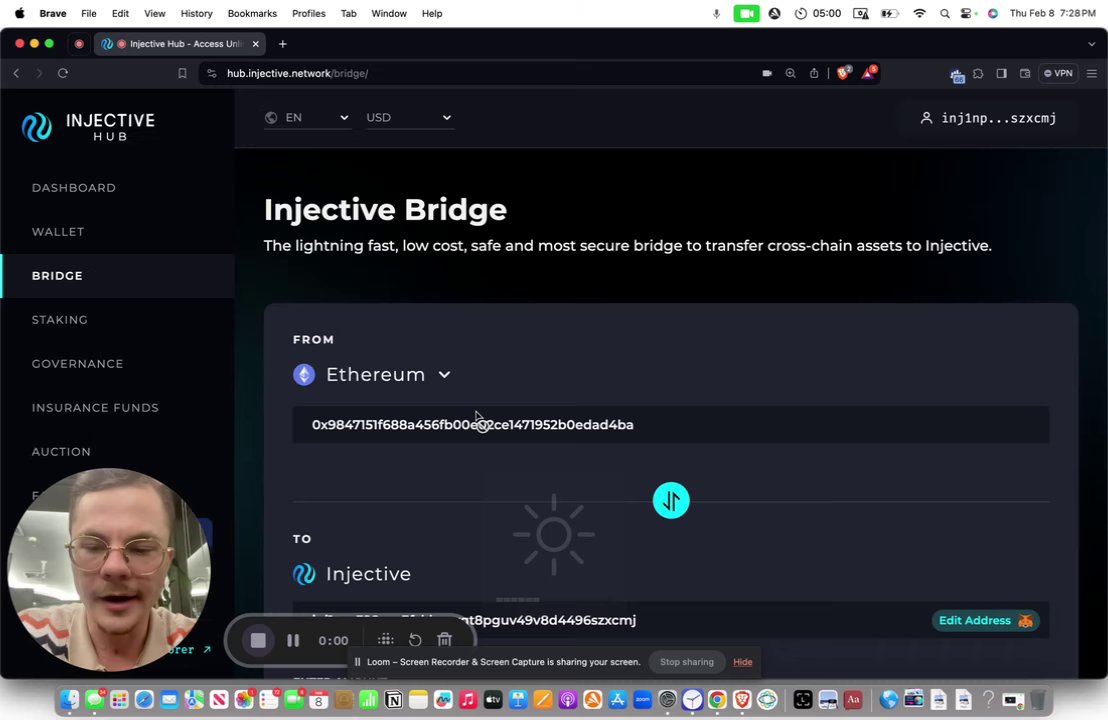Open the Bookmarks menu

(x=252, y=13)
